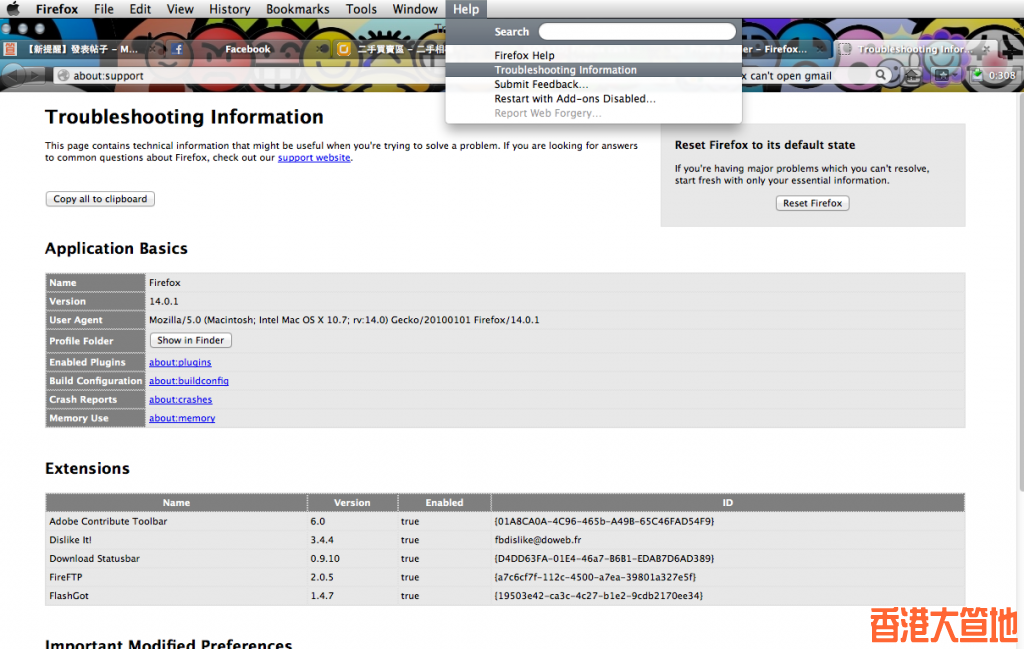
Task: Open the File menu
Action: click(103, 9)
